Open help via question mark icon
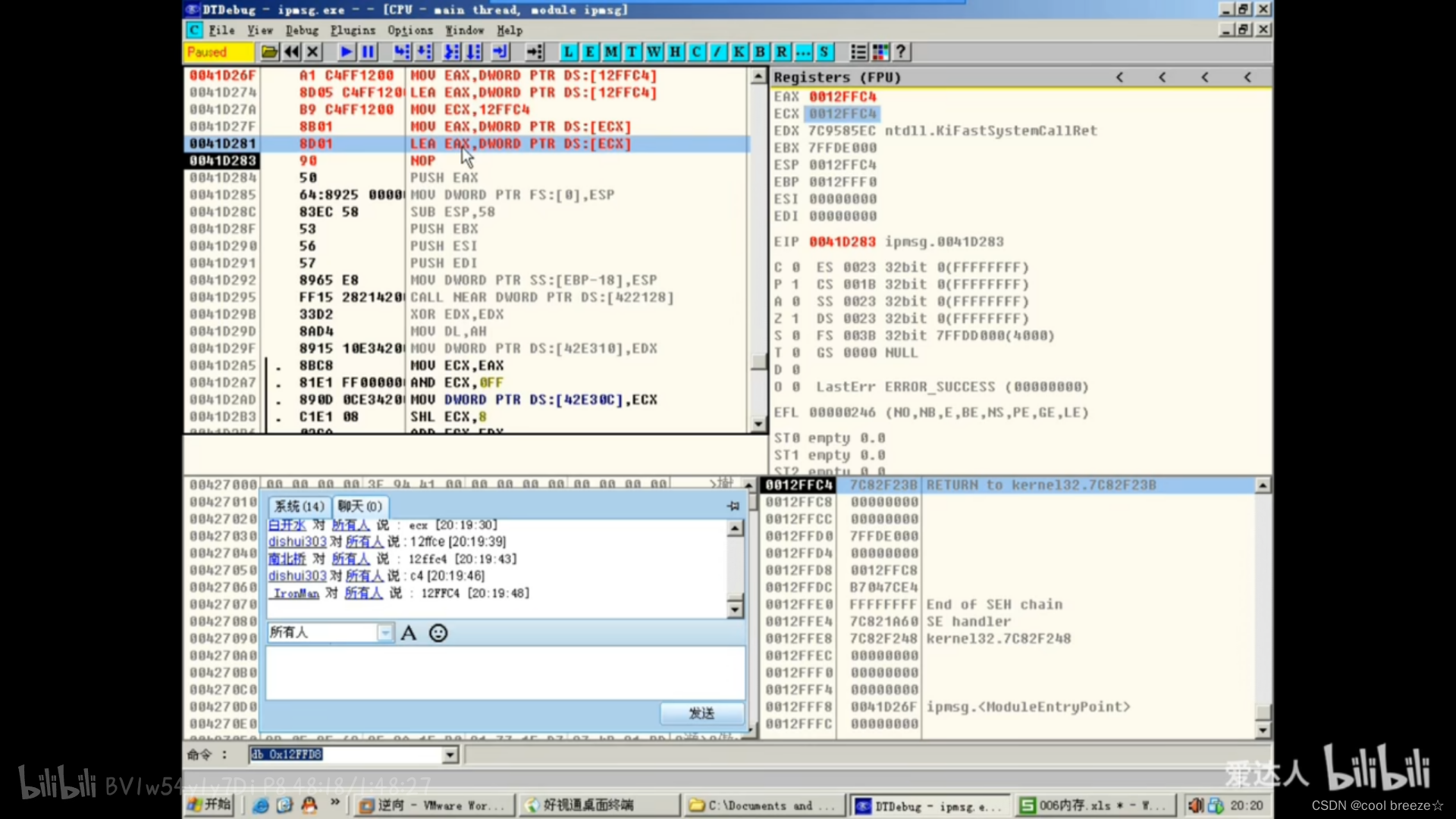The width and height of the screenshot is (1456, 819). (x=901, y=52)
